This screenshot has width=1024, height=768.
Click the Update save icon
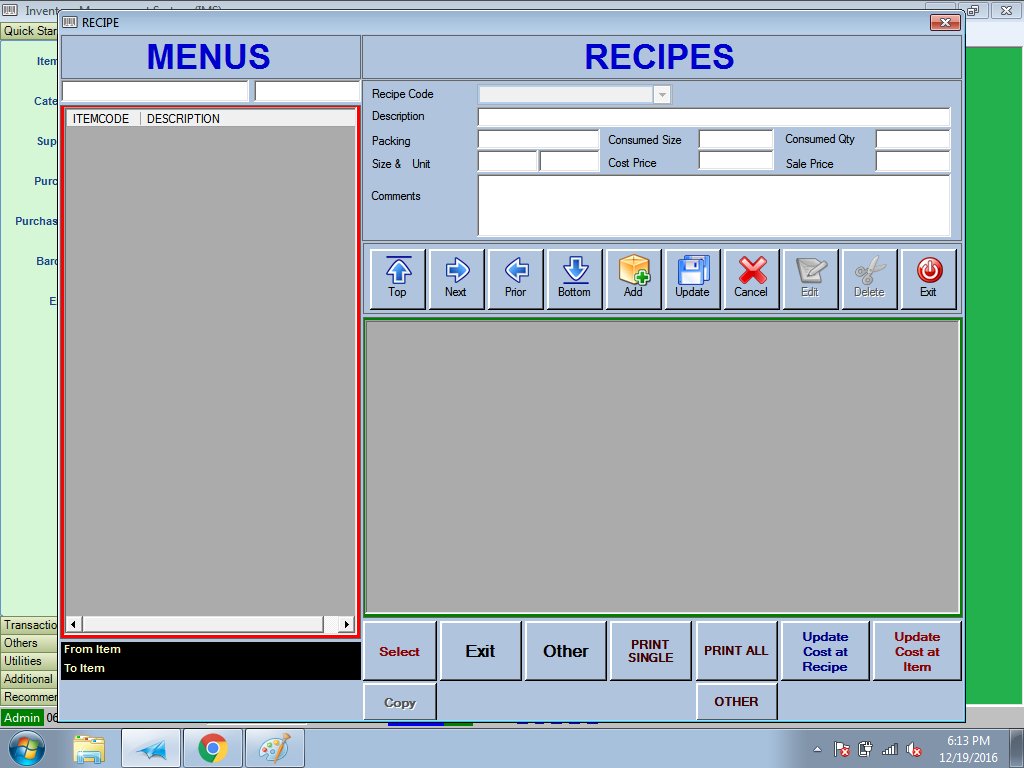coord(692,278)
